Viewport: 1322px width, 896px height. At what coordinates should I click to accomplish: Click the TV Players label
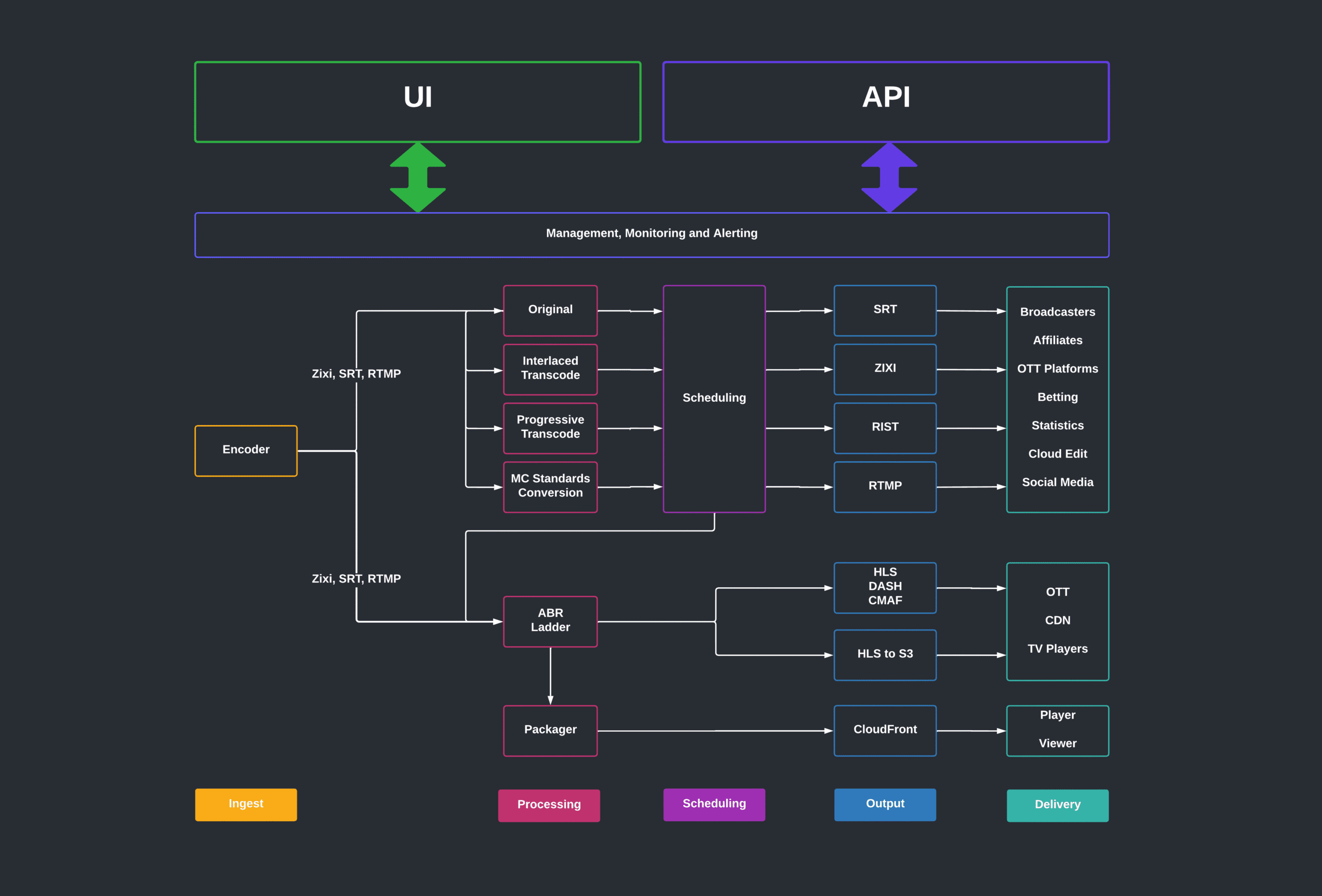(1058, 649)
